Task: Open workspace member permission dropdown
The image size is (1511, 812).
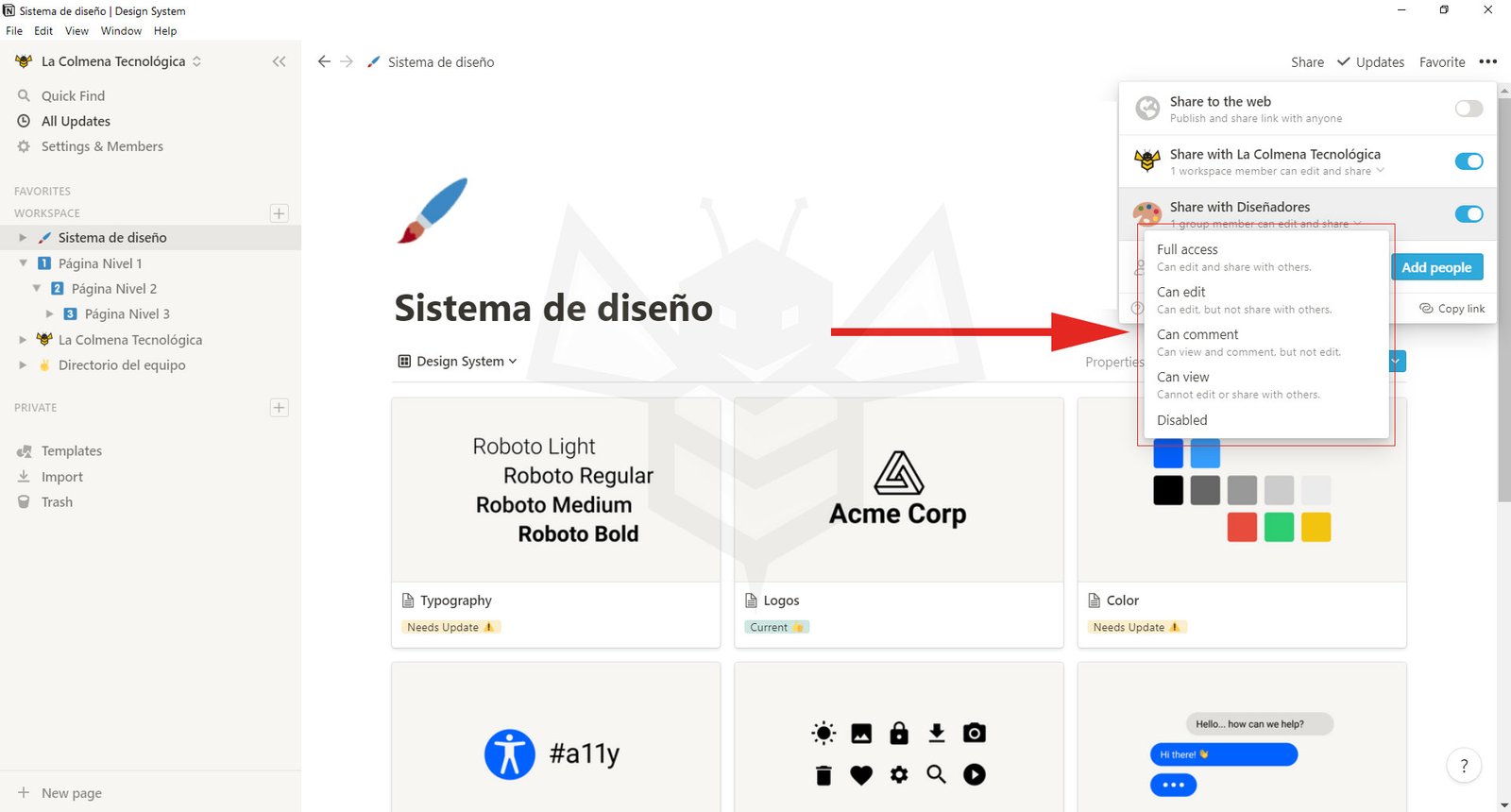Action: click(x=1278, y=171)
